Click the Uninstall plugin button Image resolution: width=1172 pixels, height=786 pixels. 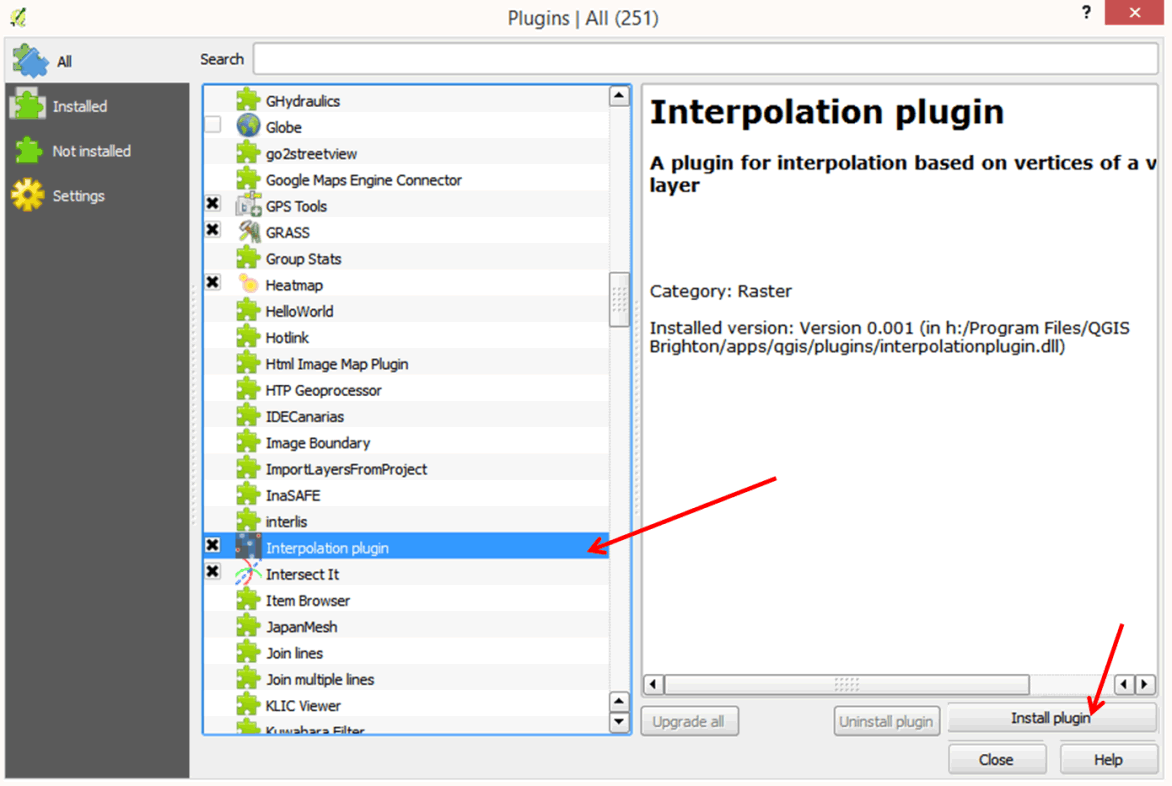pos(886,722)
